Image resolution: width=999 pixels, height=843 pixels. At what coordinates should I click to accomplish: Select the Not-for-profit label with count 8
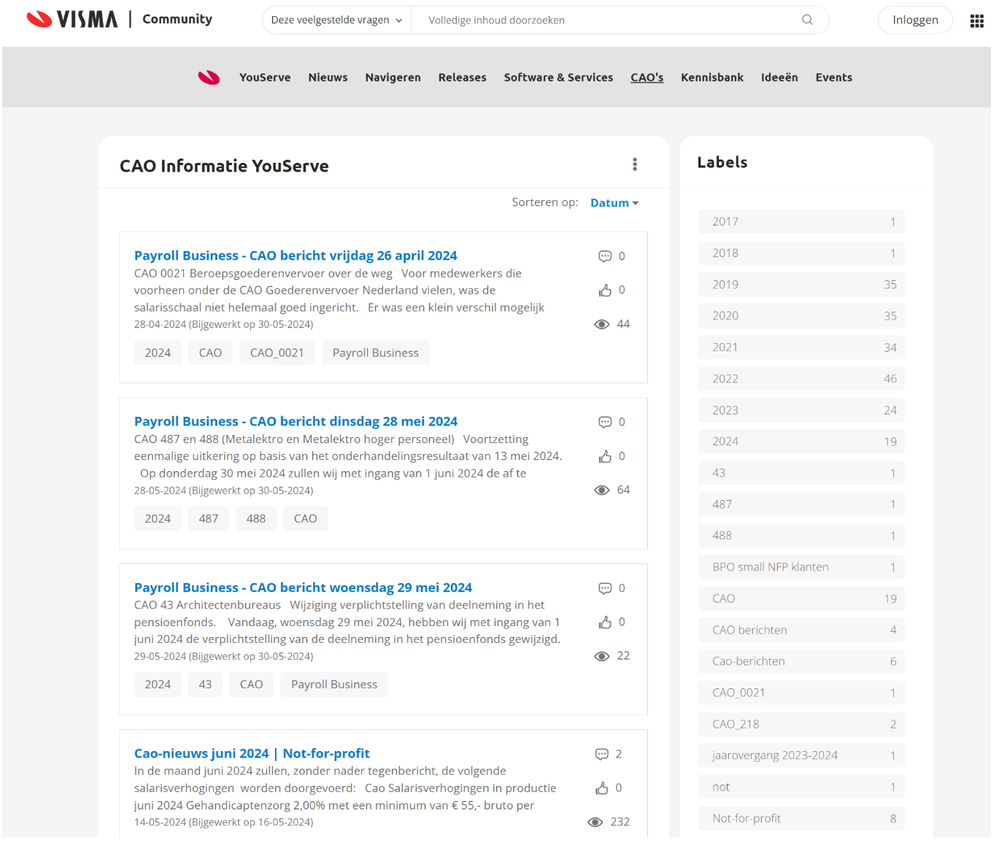(x=801, y=819)
